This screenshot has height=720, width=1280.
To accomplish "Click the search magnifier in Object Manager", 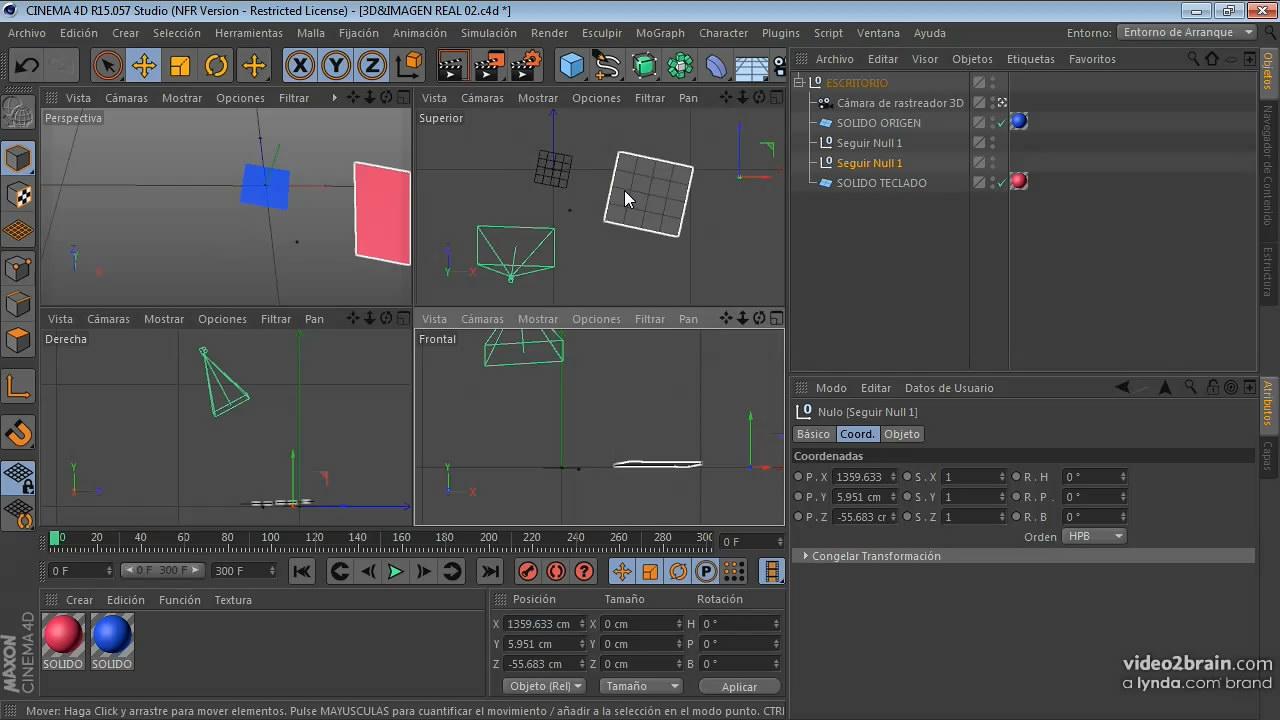I will click(x=1193, y=59).
